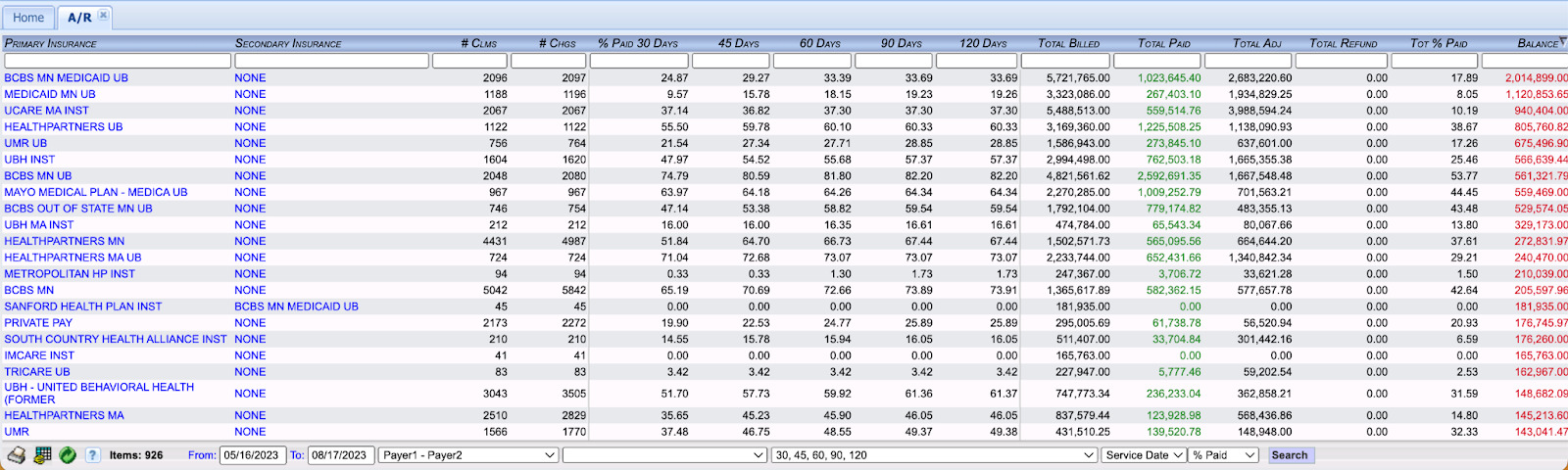This screenshot has width=1568, height=470.
Task: Click the Primary Insurance filter box
Action: 118,61
